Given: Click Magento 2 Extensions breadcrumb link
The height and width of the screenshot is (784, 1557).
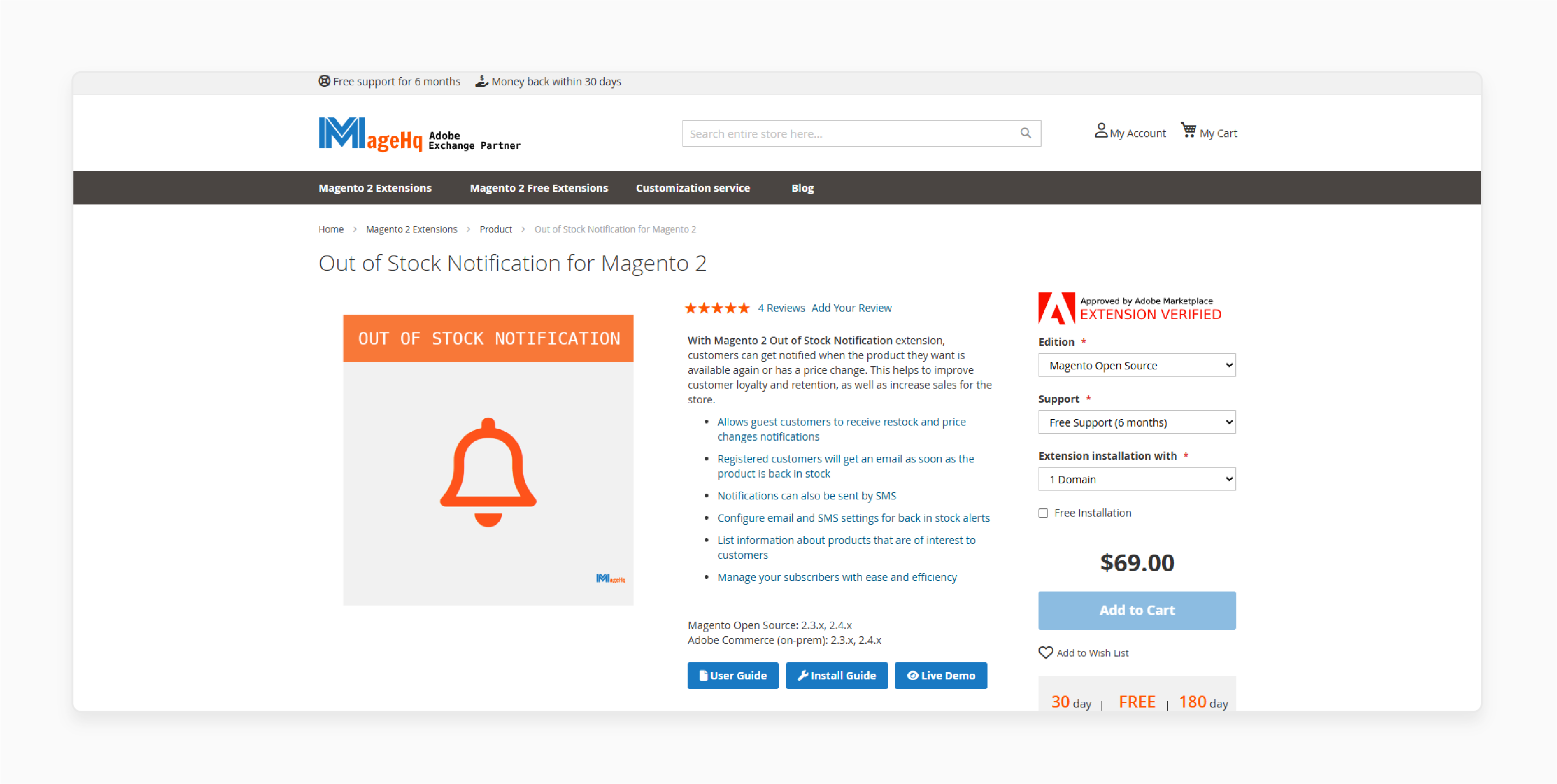Looking at the screenshot, I should 411,229.
